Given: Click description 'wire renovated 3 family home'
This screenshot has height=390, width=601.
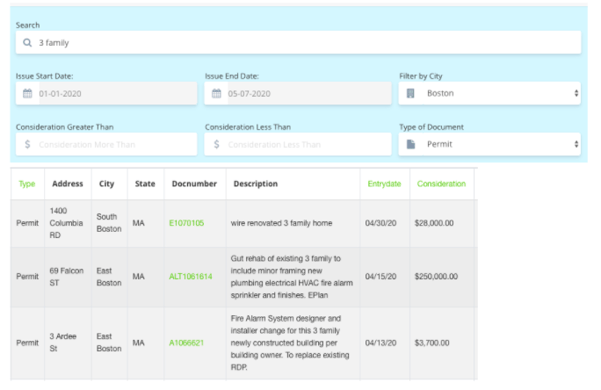Looking at the screenshot, I should [281, 223].
